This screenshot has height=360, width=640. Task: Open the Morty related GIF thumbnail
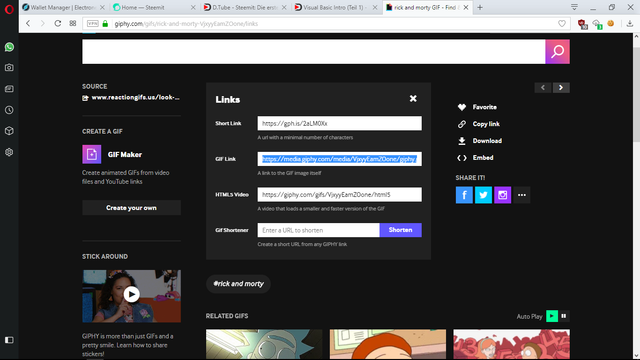click(x=388, y=344)
